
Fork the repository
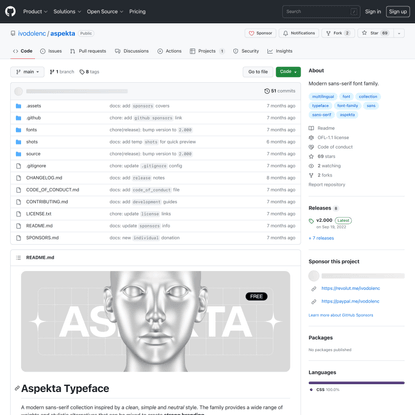[x=338, y=33]
